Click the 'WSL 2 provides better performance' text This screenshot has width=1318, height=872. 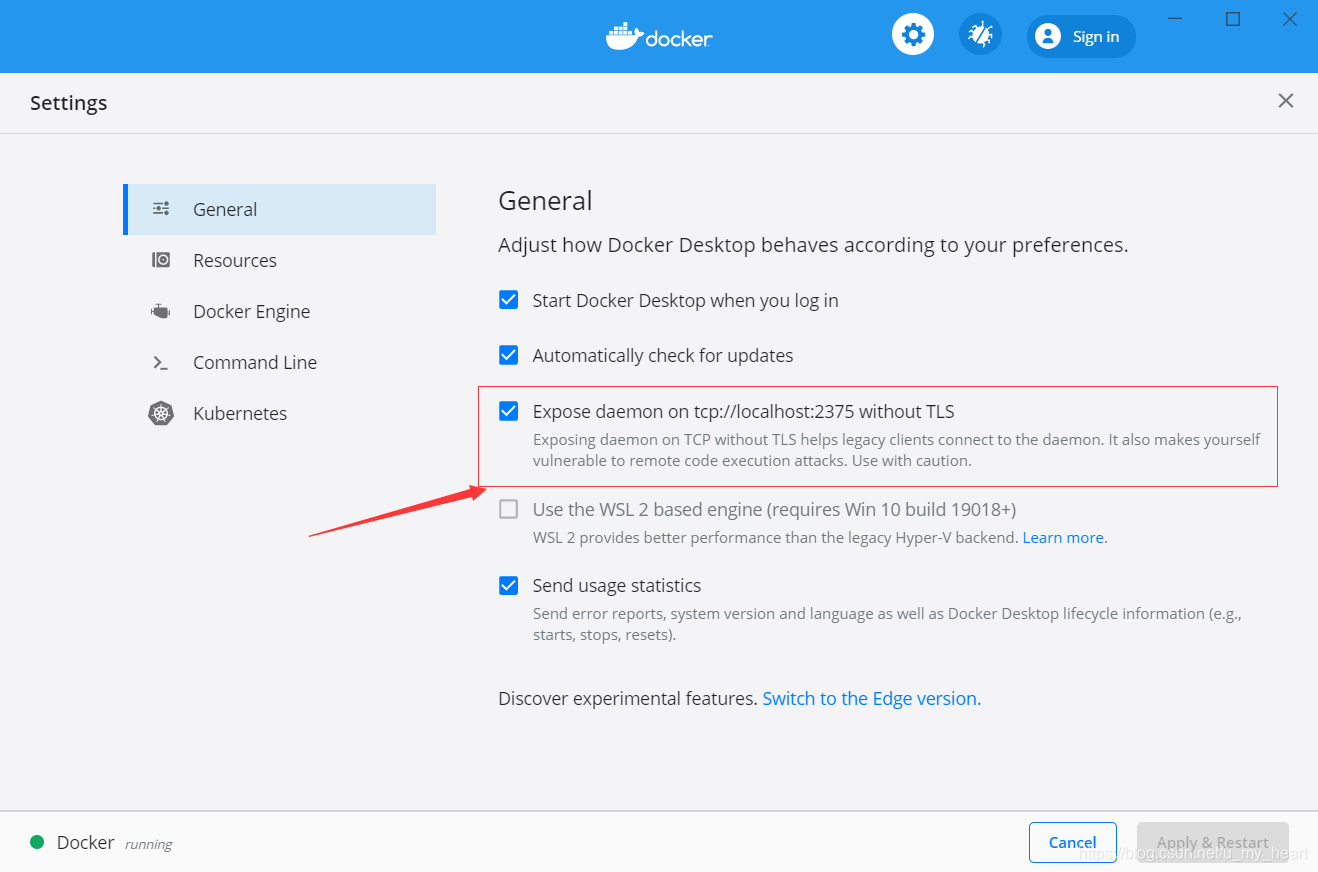tap(776, 537)
